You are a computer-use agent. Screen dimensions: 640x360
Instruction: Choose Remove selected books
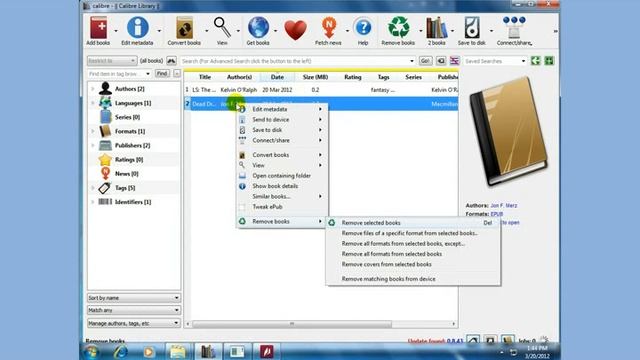tap(413, 223)
